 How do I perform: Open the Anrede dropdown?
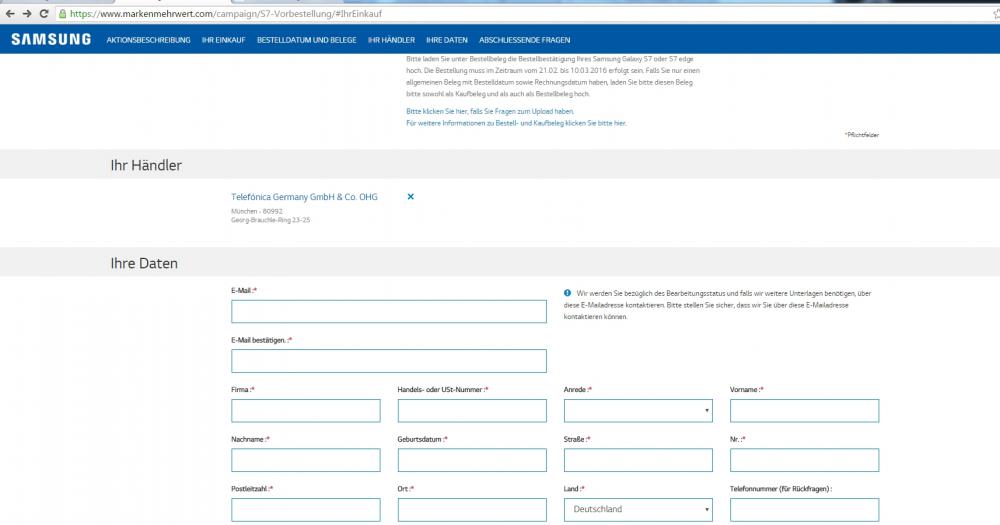tap(638, 410)
